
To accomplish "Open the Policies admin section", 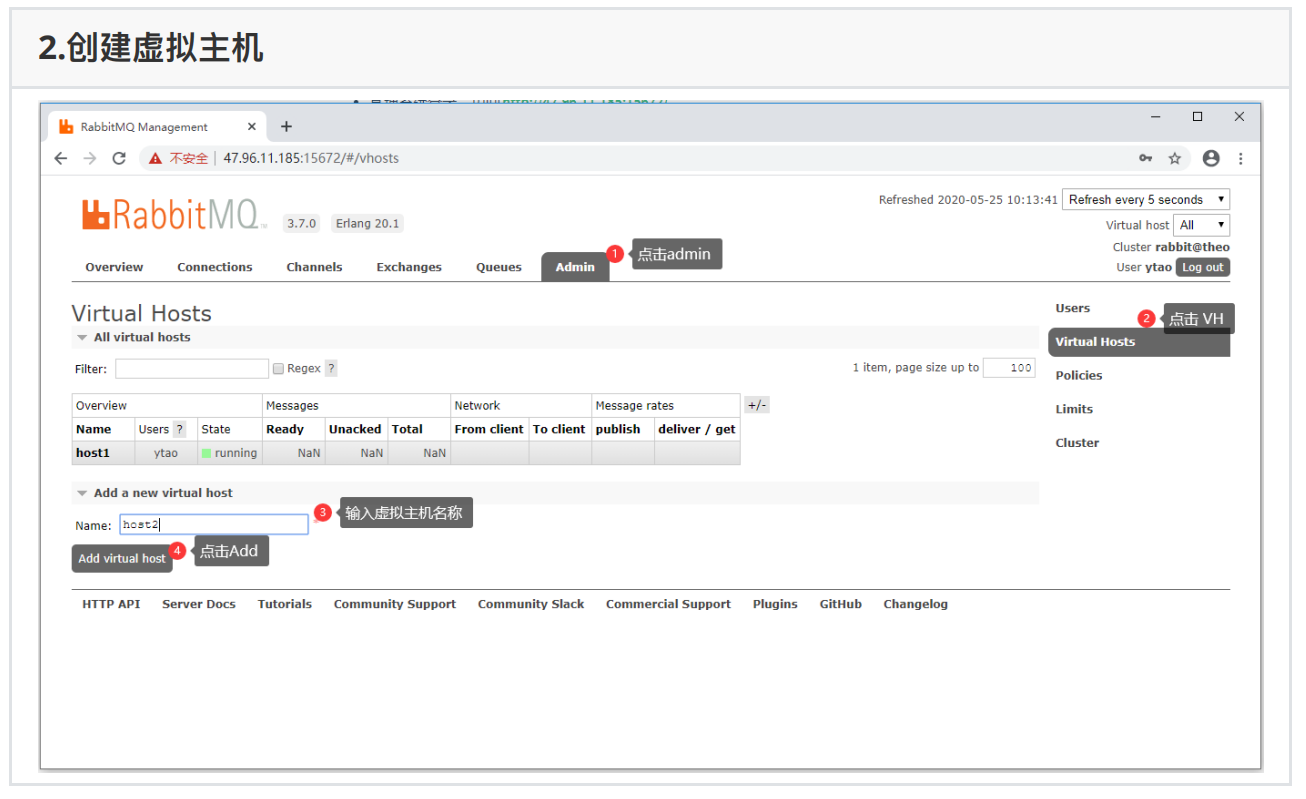I will coord(1078,375).
